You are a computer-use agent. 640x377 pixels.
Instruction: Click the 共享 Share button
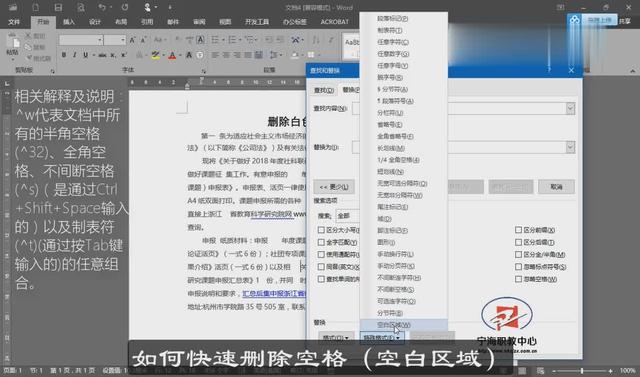(x=624, y=21)
